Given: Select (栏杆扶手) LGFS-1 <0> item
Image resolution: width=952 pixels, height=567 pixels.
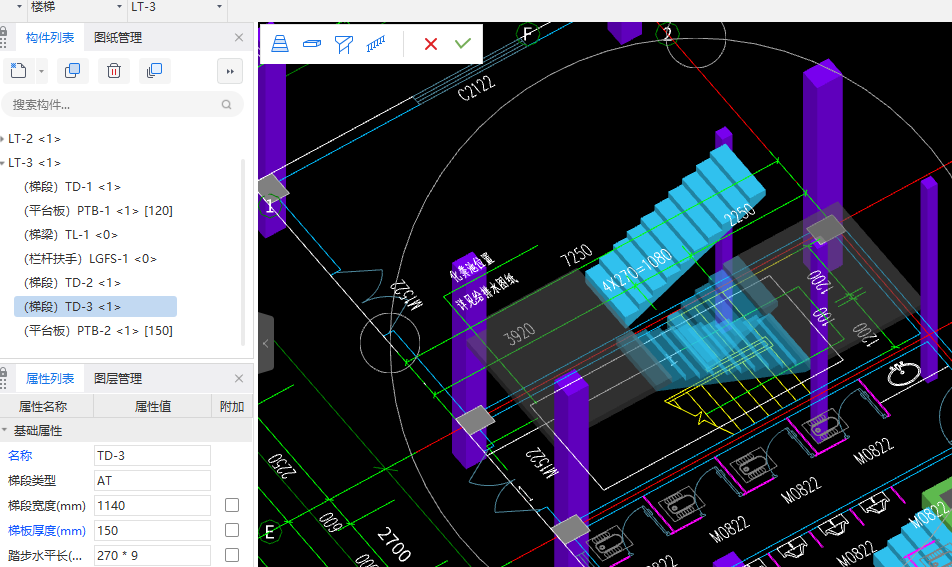Looking at the screenshot, I should click(90, 259).
